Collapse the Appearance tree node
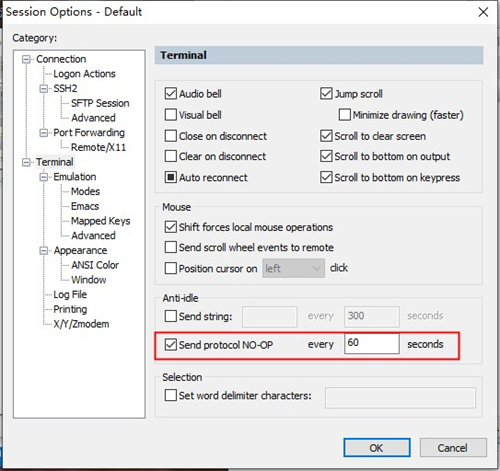This screenshot has width=500, height=471. coord(43,250)
